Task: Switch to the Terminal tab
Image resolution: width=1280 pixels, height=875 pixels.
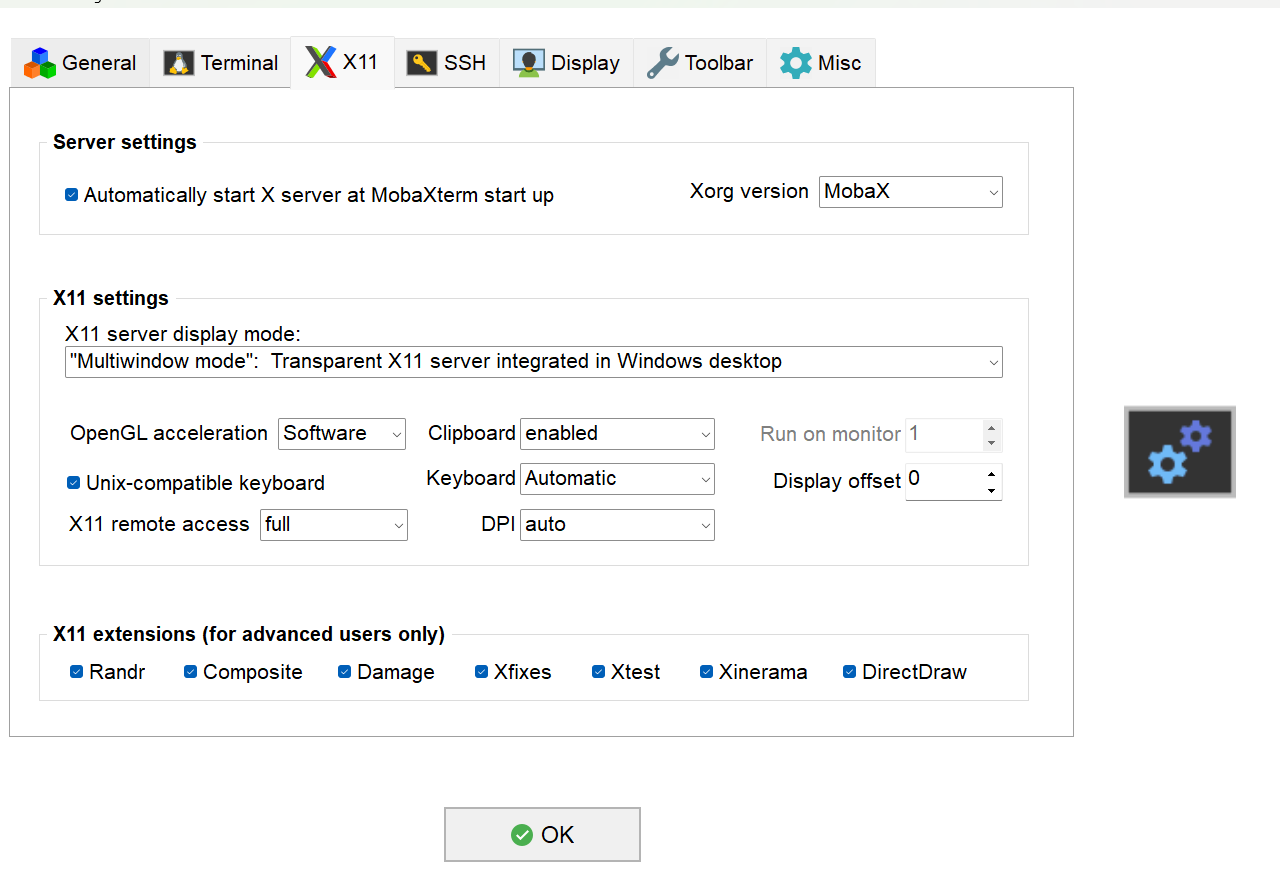Action: pos(220,63)
